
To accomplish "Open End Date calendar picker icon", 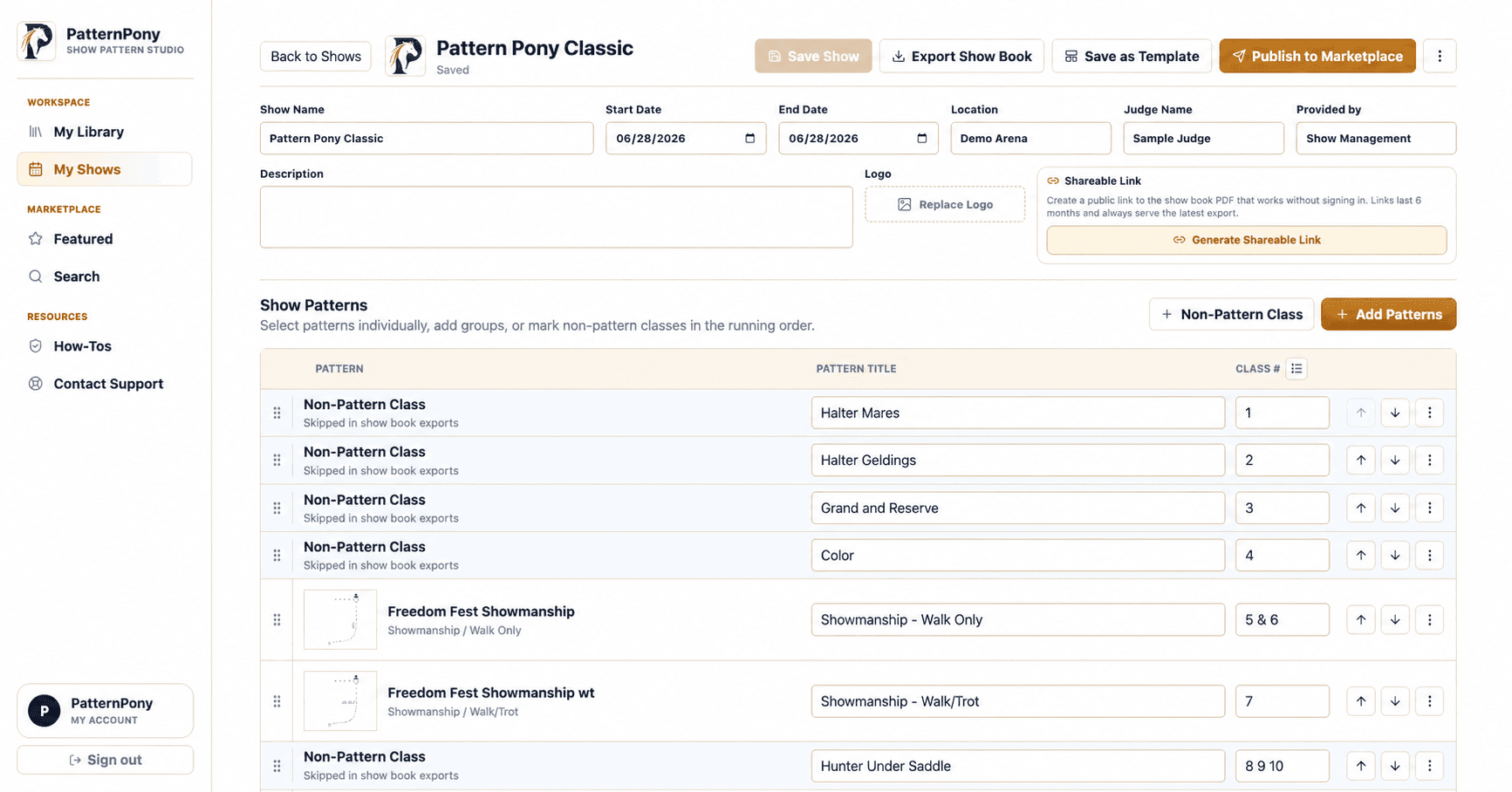I will [921, 138].
